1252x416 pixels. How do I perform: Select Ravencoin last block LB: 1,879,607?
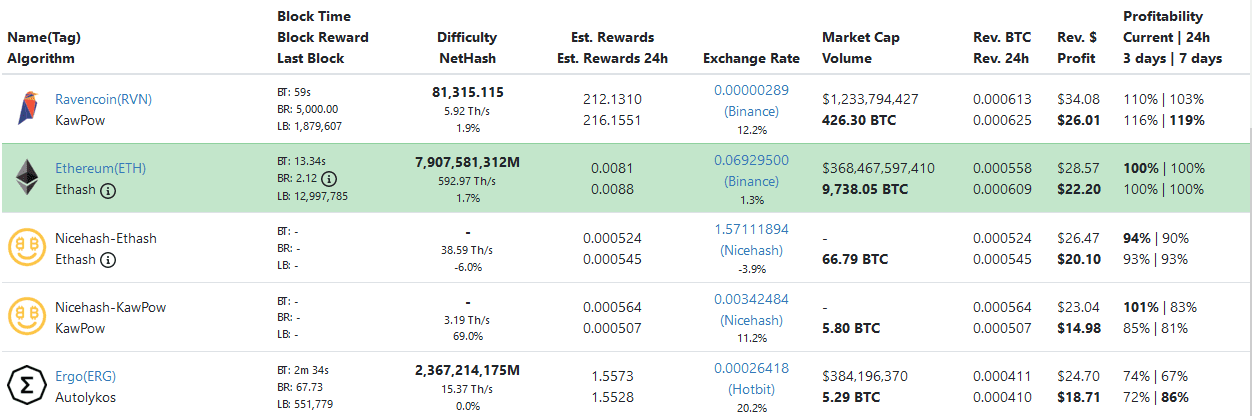(x=310, y=126)
